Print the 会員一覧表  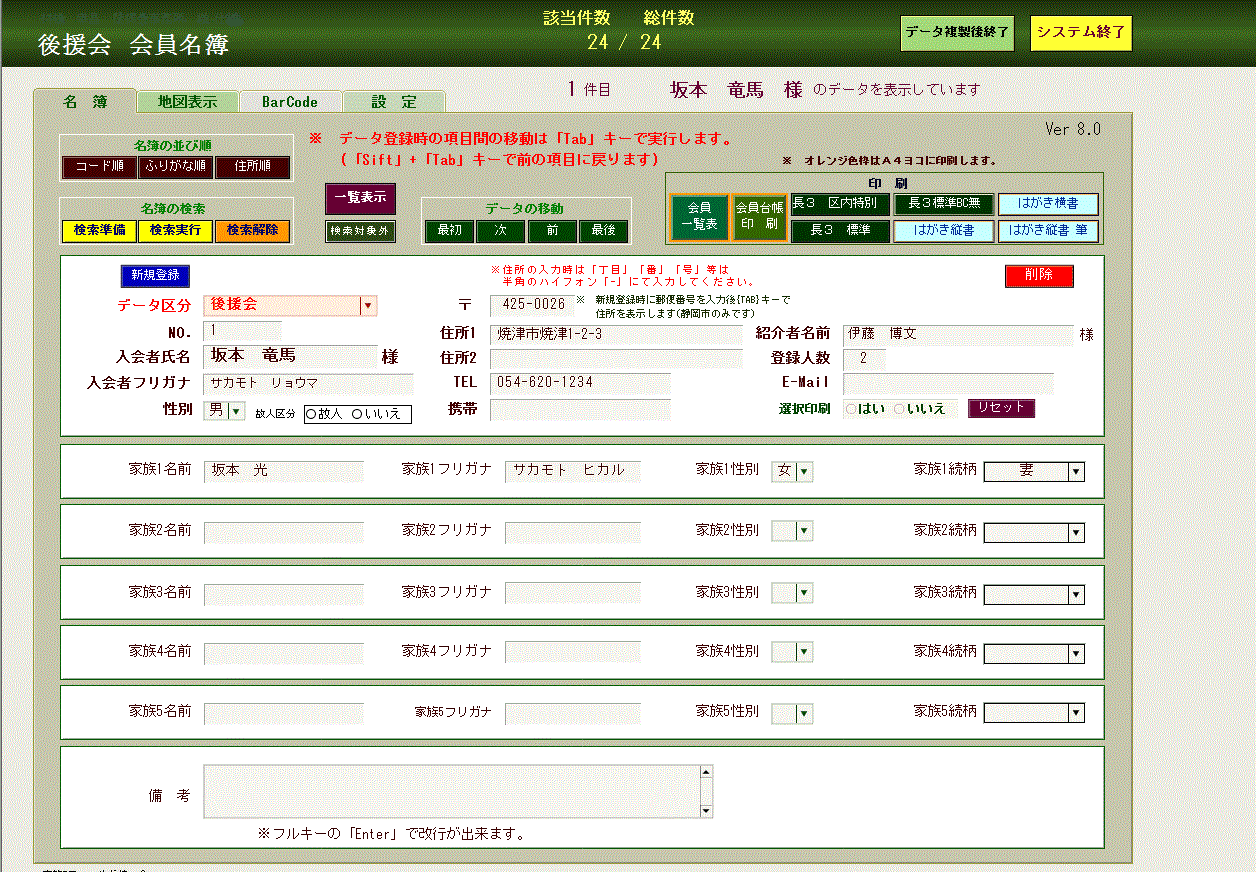click(x=699, y=217)
